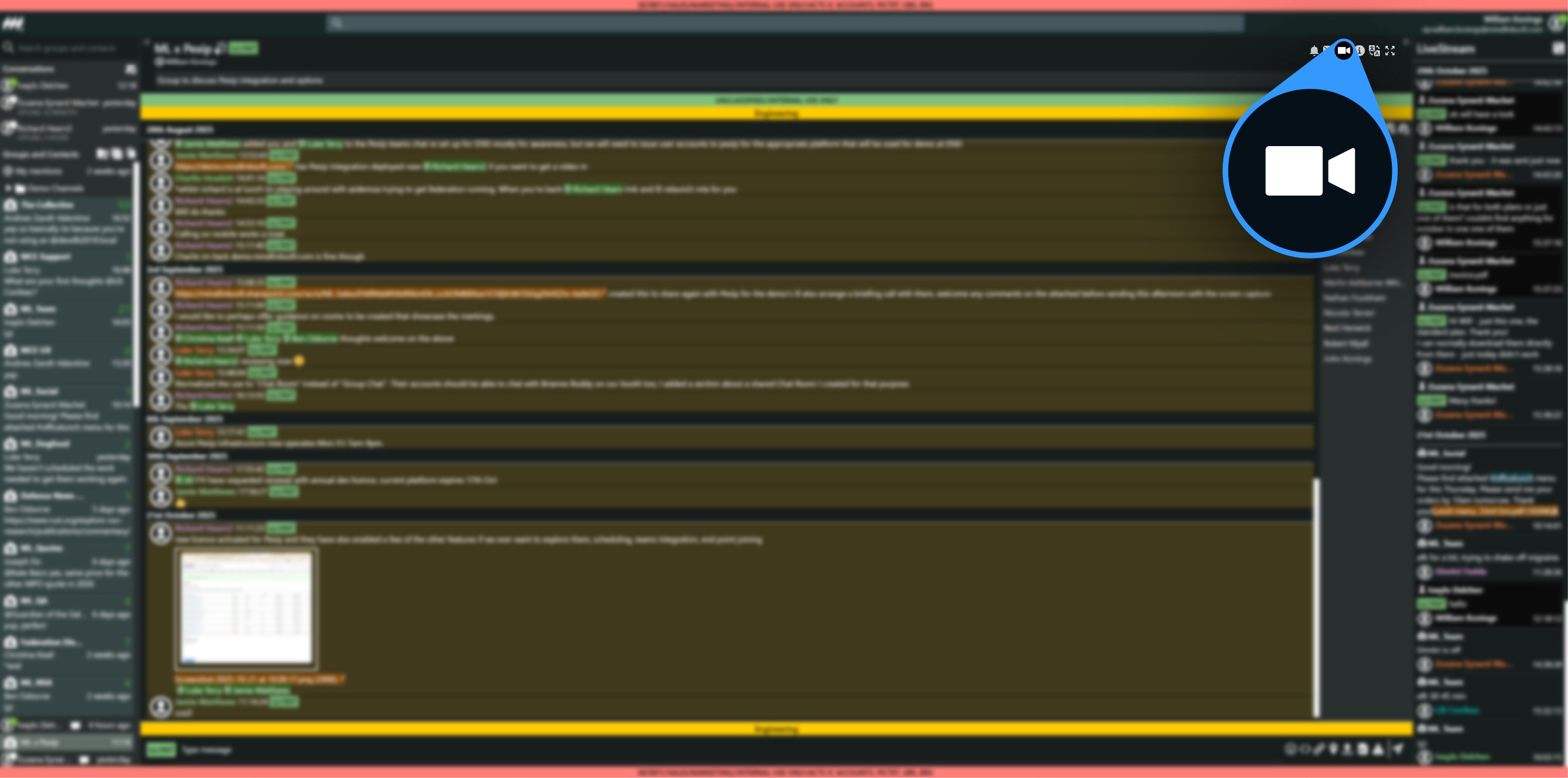Viewport: 1568px width, 778px height.
Task: Open the My mentions section
Action: (x=37, y=171)
